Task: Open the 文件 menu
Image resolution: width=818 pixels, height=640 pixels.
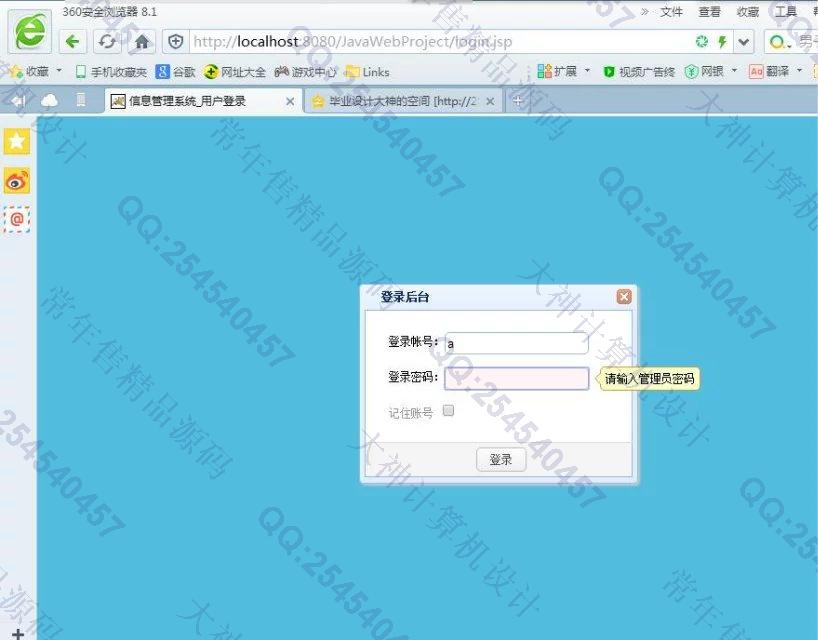Action: [671, 11]
